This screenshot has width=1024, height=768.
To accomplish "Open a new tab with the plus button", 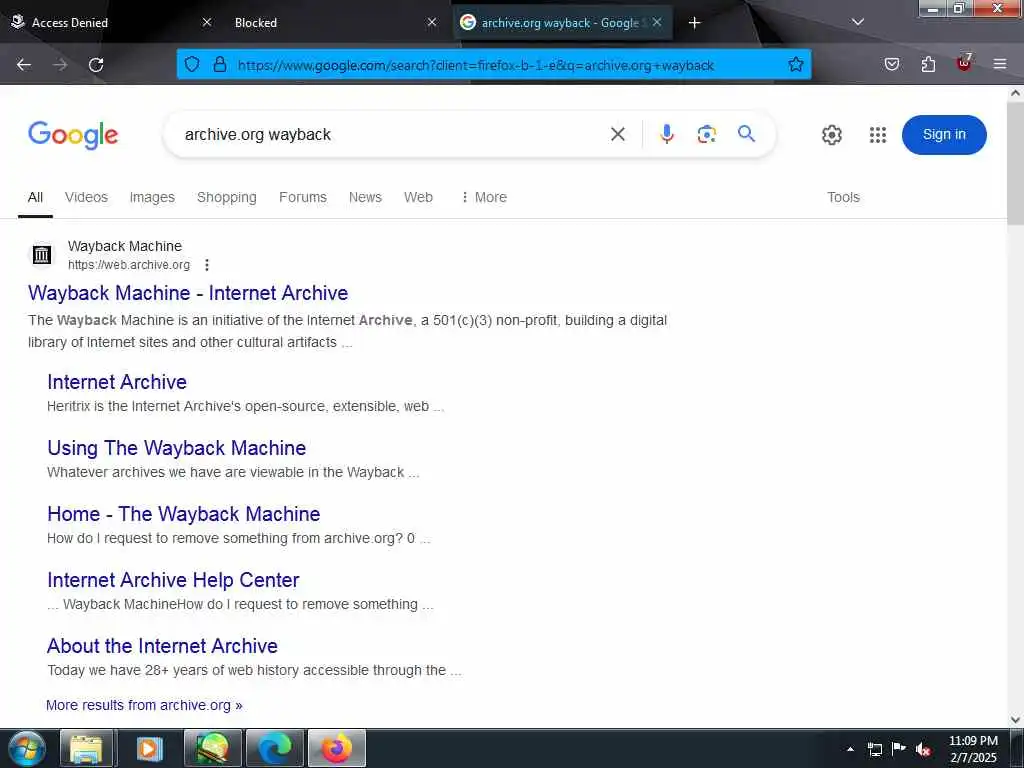I will (x=694, y=23).
